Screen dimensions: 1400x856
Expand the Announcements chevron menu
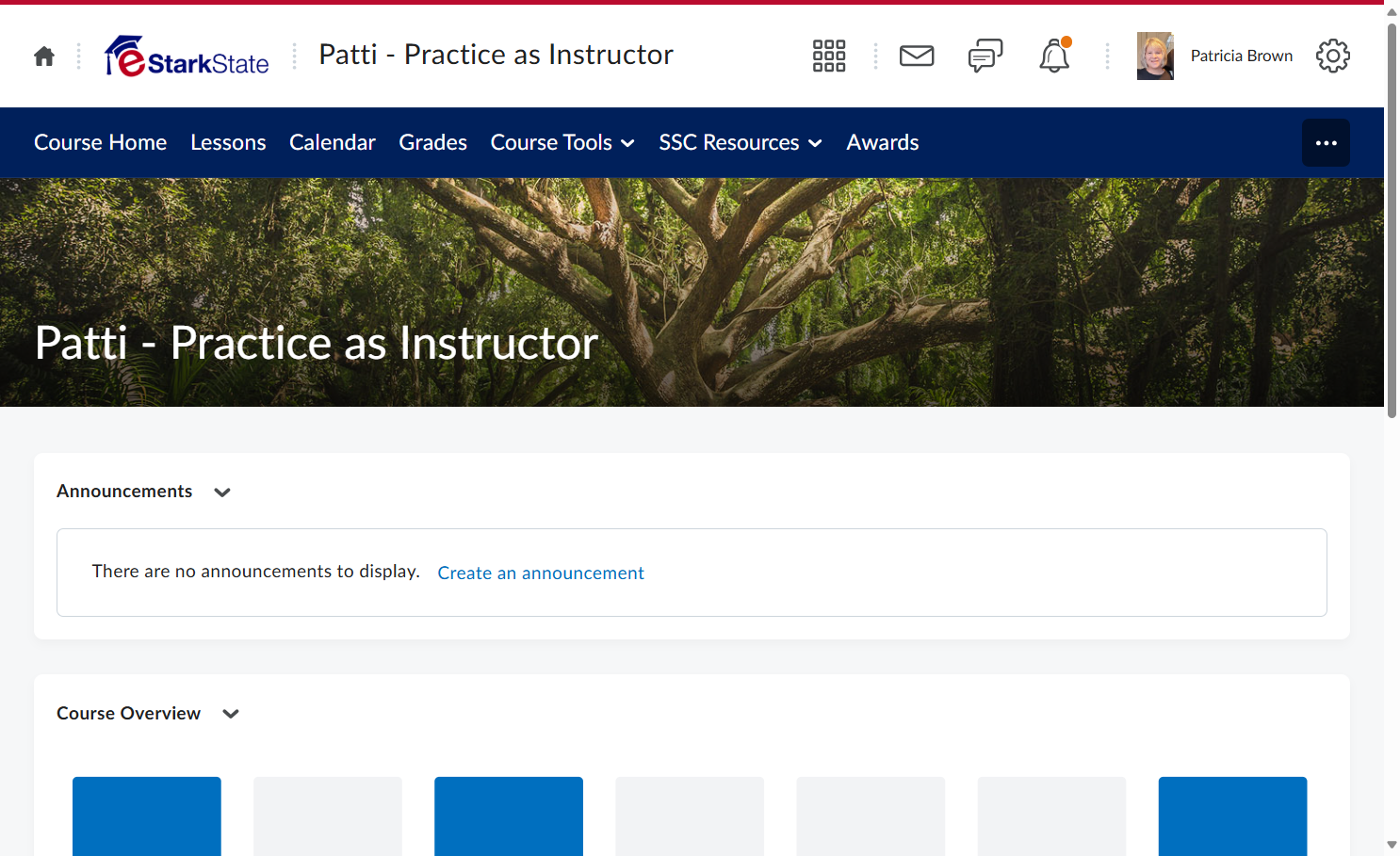[x=222, y=493]
